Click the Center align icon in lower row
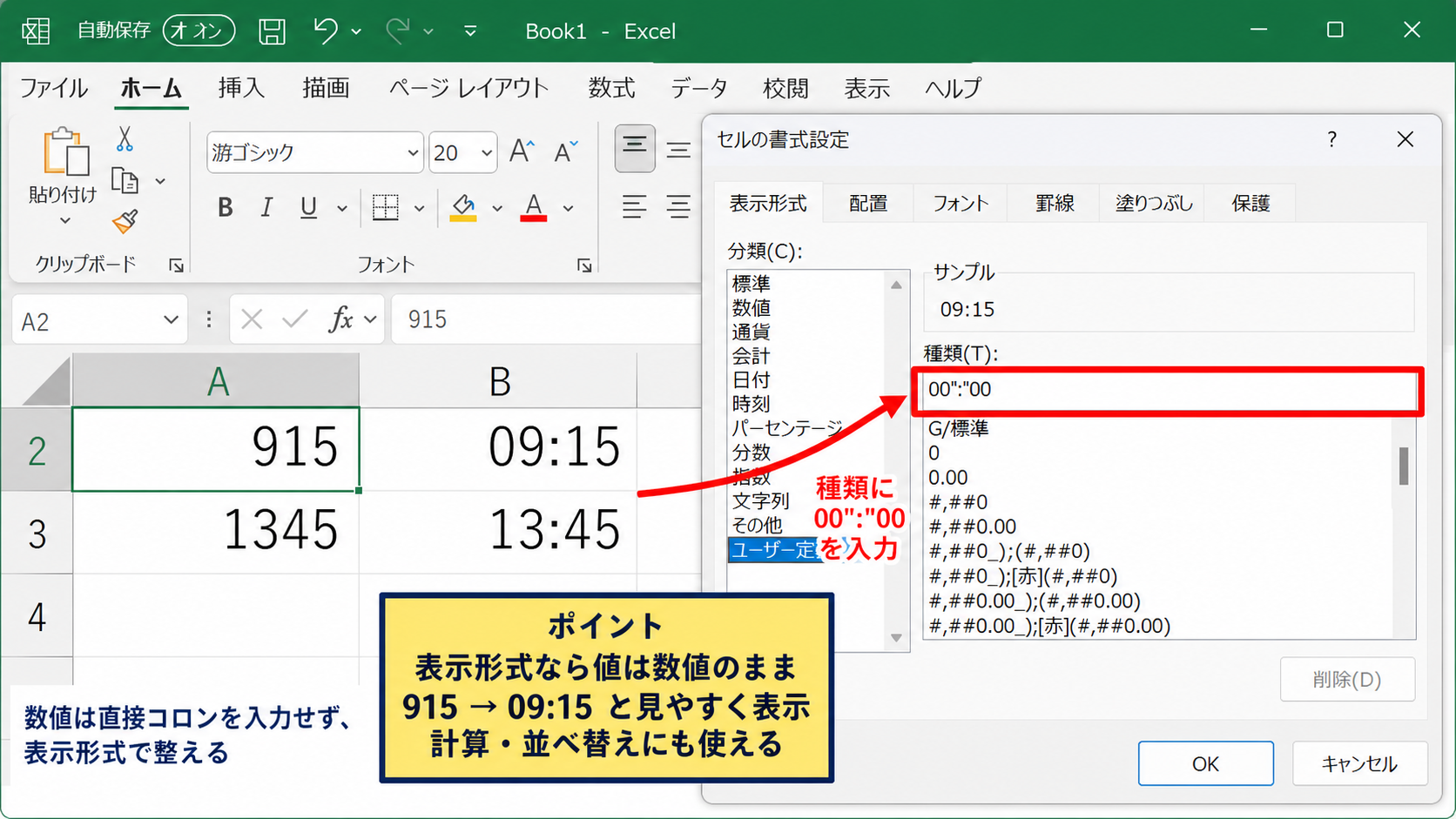This screenshot has width=1456, height=819. [x=678, y=207]
